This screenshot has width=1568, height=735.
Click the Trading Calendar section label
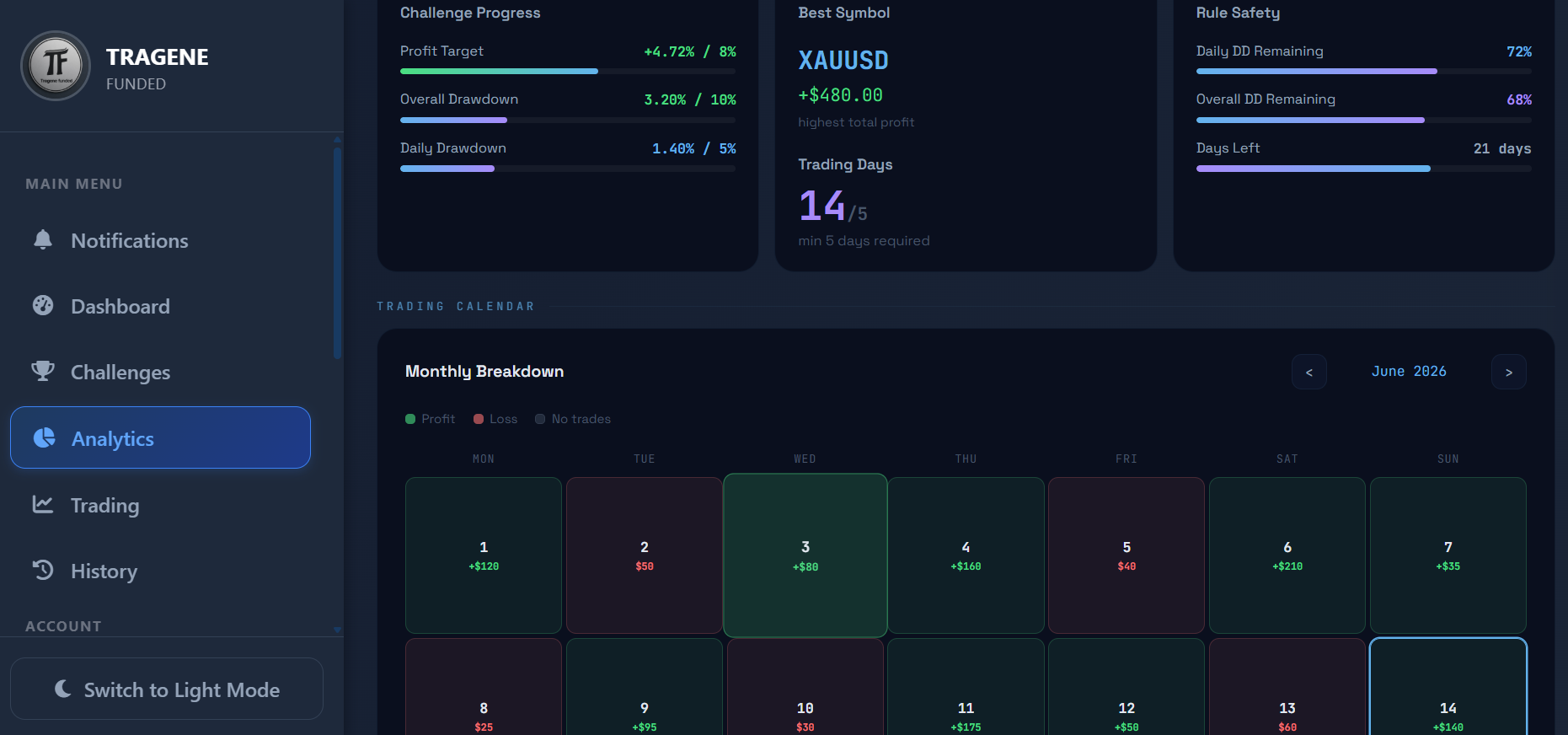pyautogui.click(x=456, y=306)
